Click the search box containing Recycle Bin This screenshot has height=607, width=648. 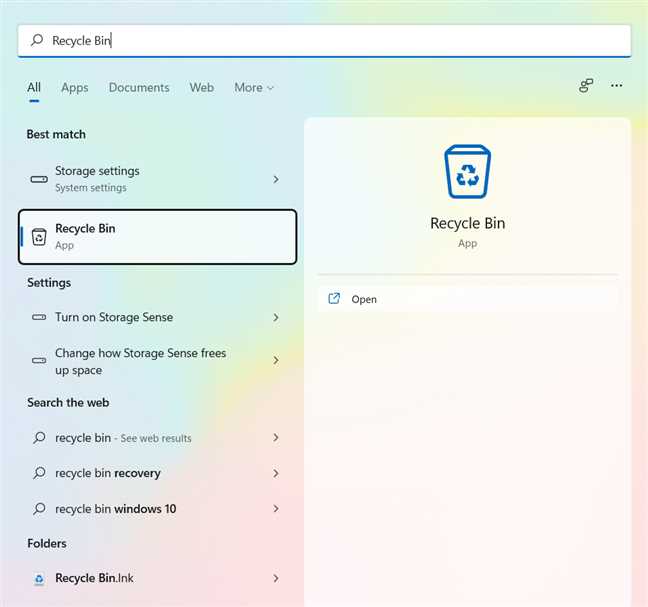[324, 40]
